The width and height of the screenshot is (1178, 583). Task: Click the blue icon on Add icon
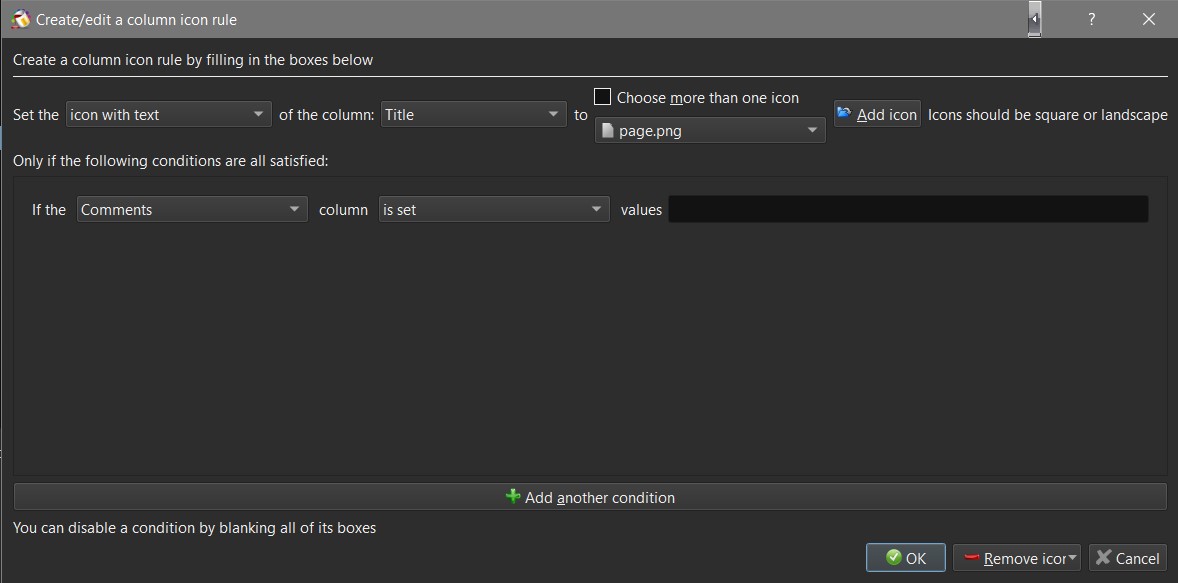(844, 114)
